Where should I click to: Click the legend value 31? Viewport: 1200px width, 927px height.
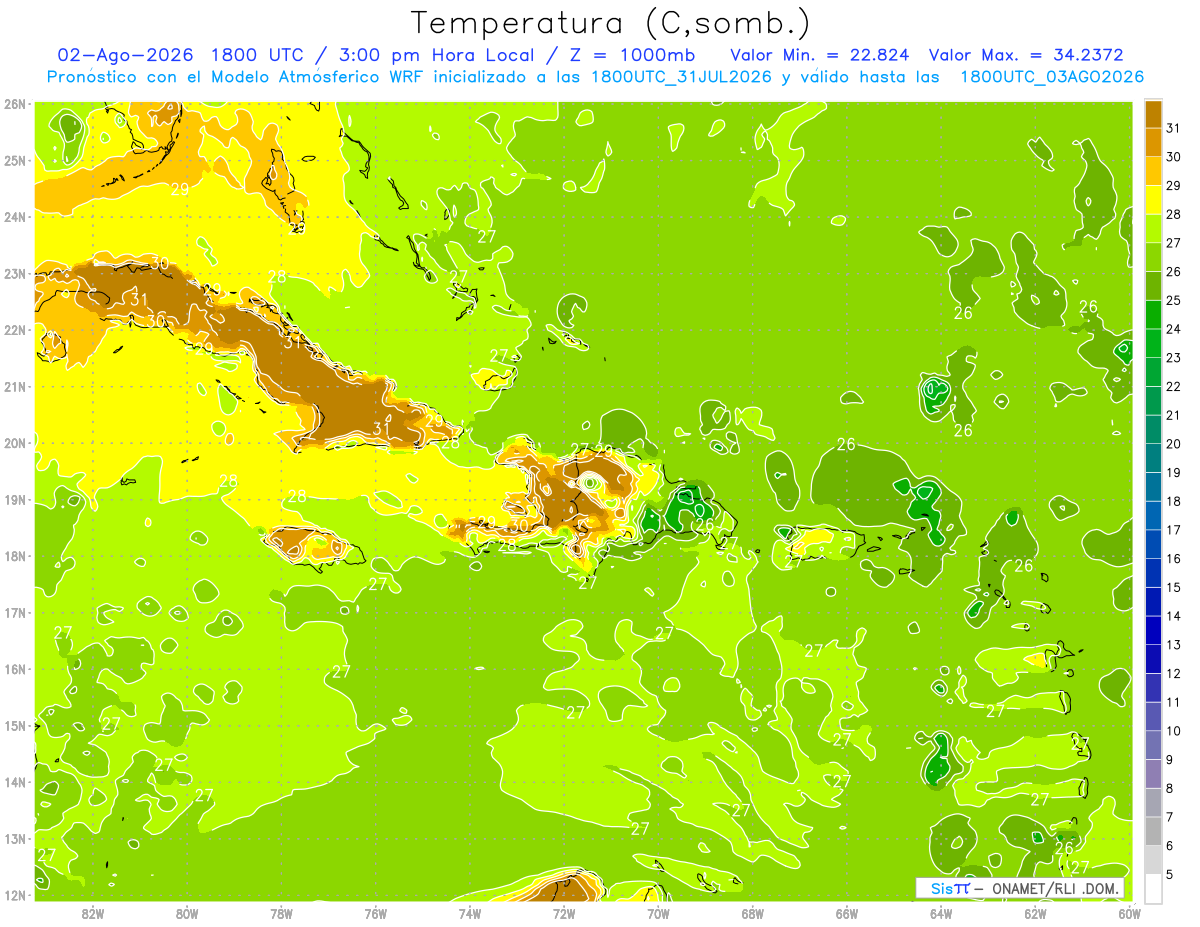(x=1173, y=127)
